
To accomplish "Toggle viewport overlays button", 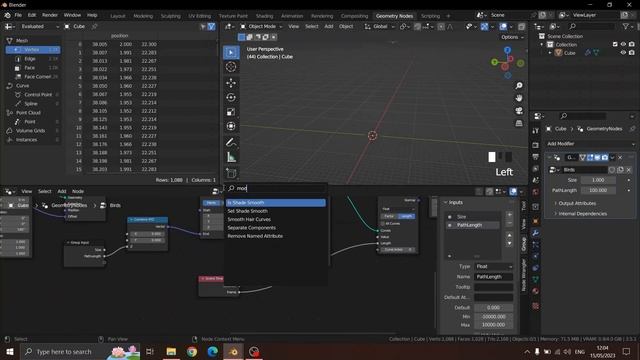I will tap(504, 27).
